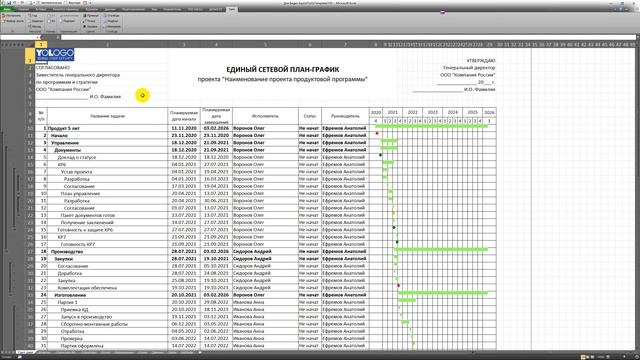Click the green Gantt bar of Продукт 5 лет
This screenshot has width=640, height=360.
click(431, 126)
